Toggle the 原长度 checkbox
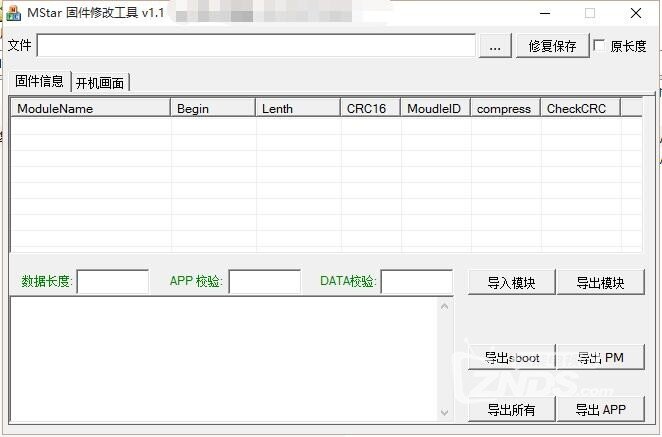 tap(599, 45)
